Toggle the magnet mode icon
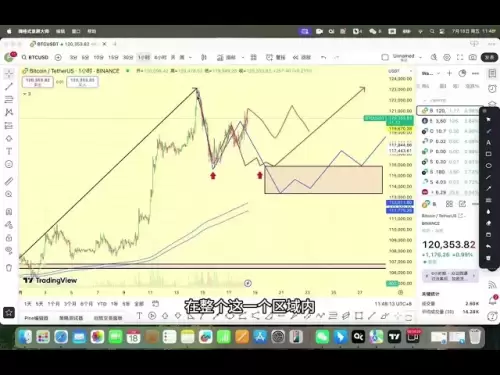The image size is (500, 375). pyautogui.click(x=9, y=212)
